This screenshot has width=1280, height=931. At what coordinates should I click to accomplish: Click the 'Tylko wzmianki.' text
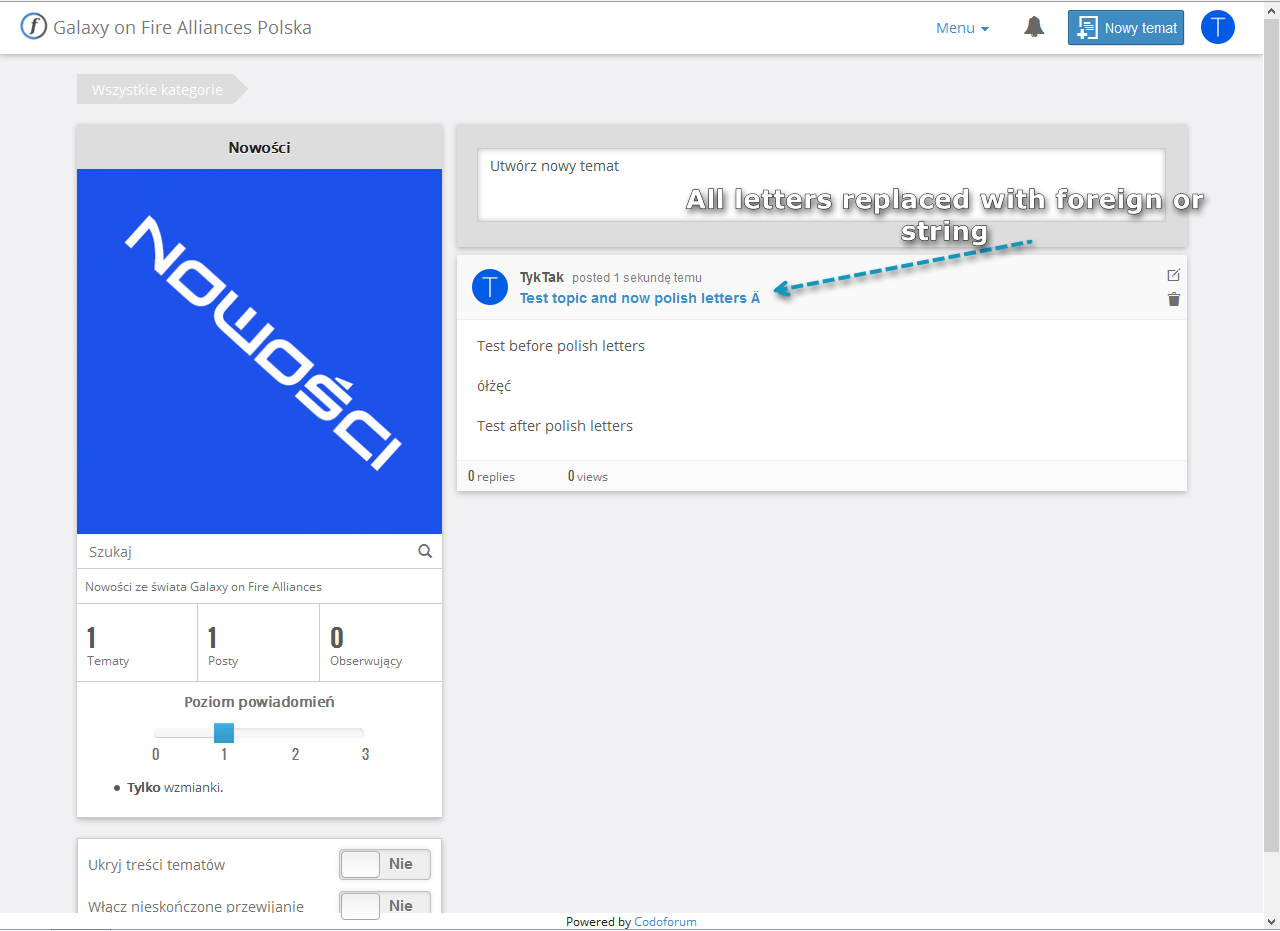pos(175,787)
